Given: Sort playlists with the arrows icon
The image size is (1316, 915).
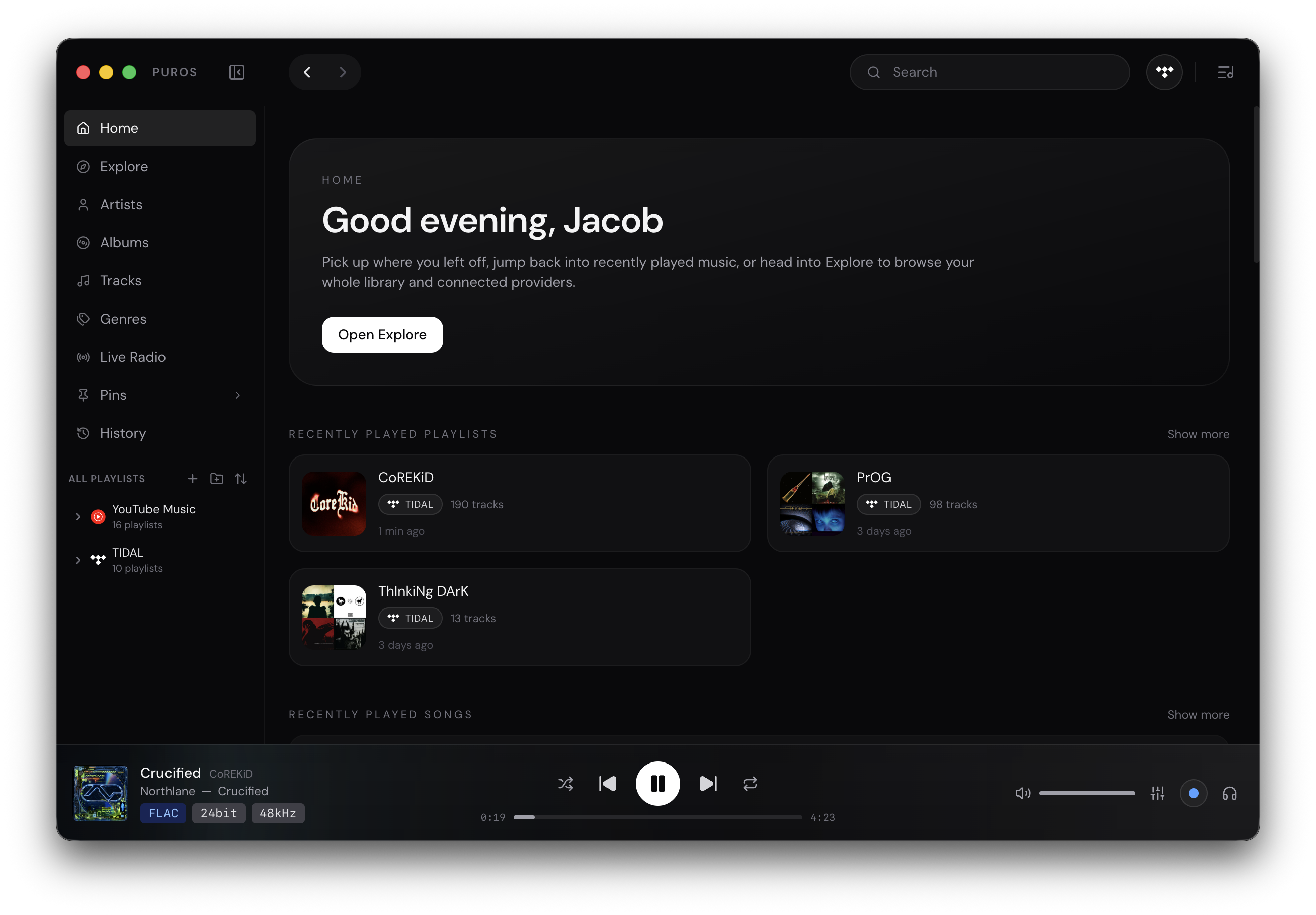Looking at the screenshot, I should [241, 478].
